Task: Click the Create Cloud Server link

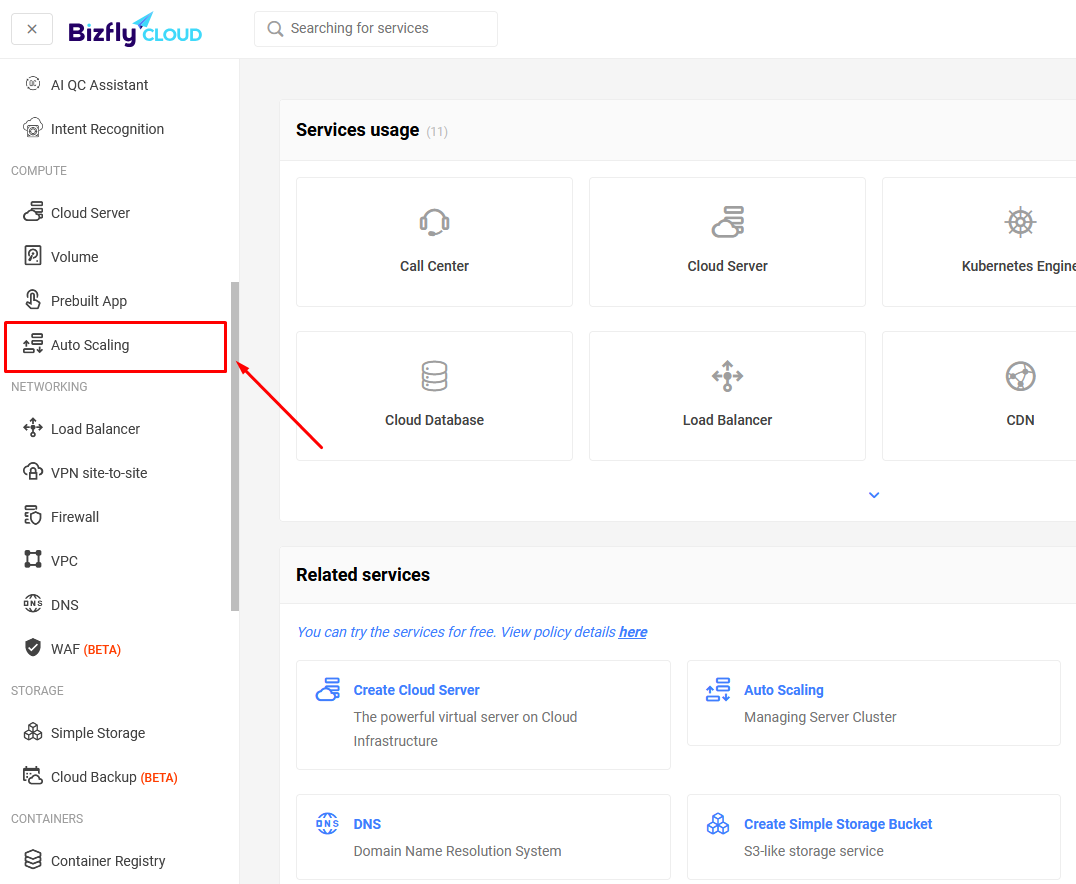Action: [x=417, y=690]
